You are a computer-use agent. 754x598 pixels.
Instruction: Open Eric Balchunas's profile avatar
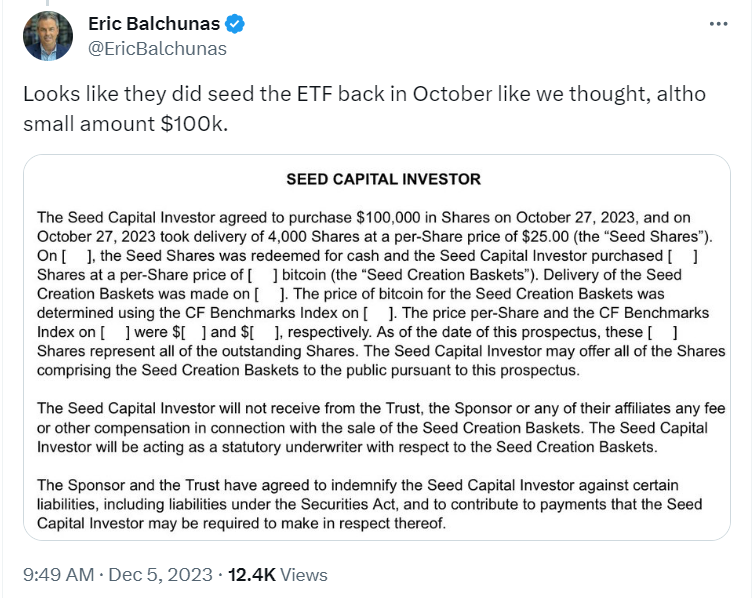pyautogui.click(x=47, y=36)
